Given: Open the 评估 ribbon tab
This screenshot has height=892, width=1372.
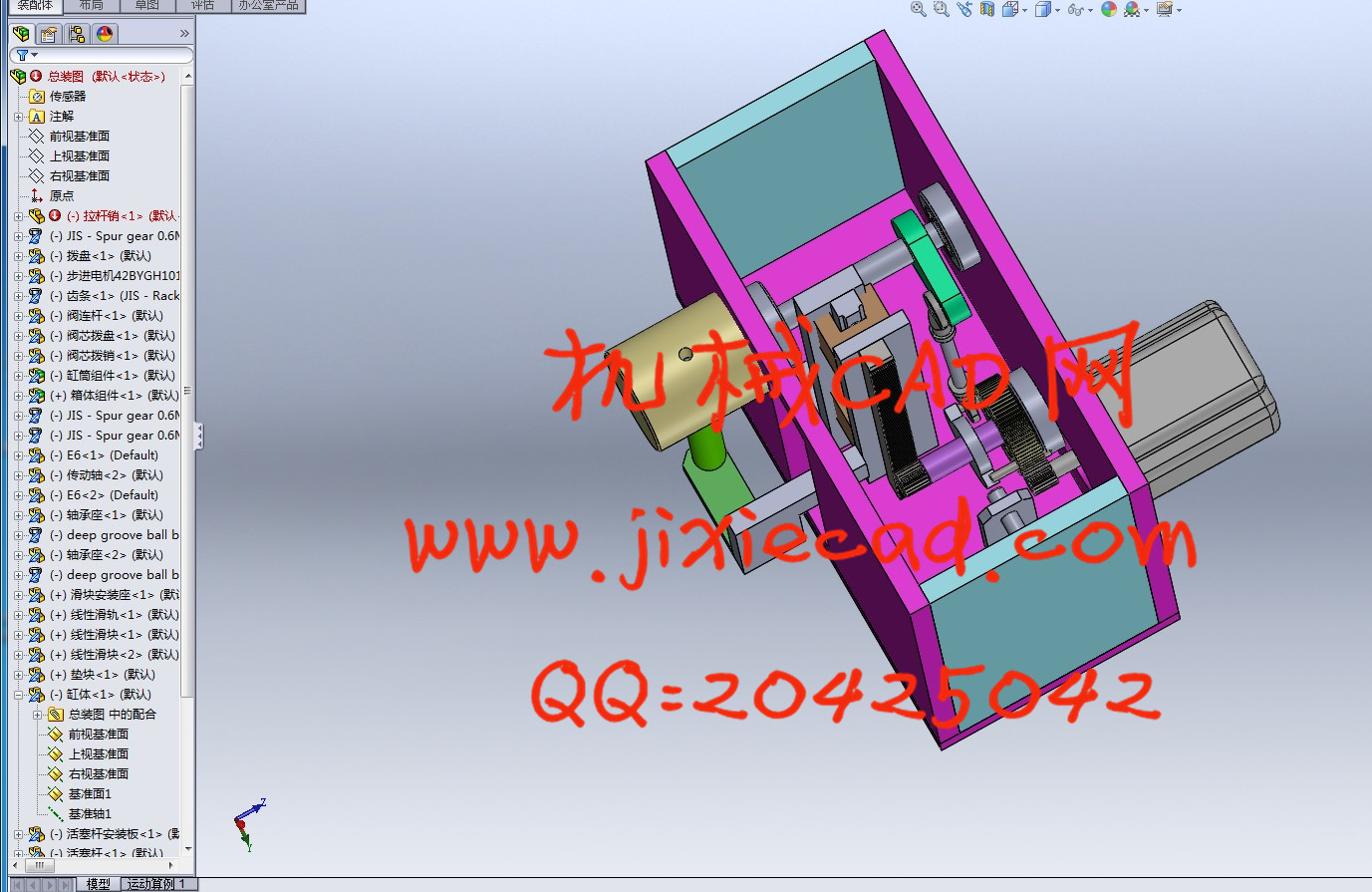Looking at the screenshot, I should tap(202, 5).
